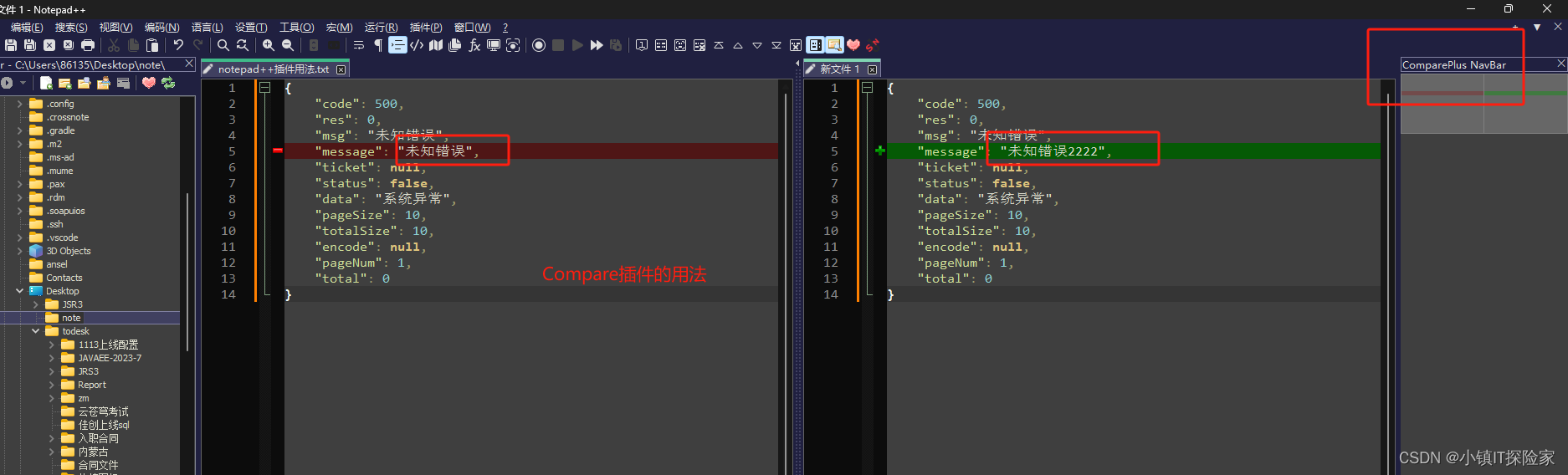The image size is (1568, 475).
Task: Undo the last edit via toolbar
Action: (178, 45)
